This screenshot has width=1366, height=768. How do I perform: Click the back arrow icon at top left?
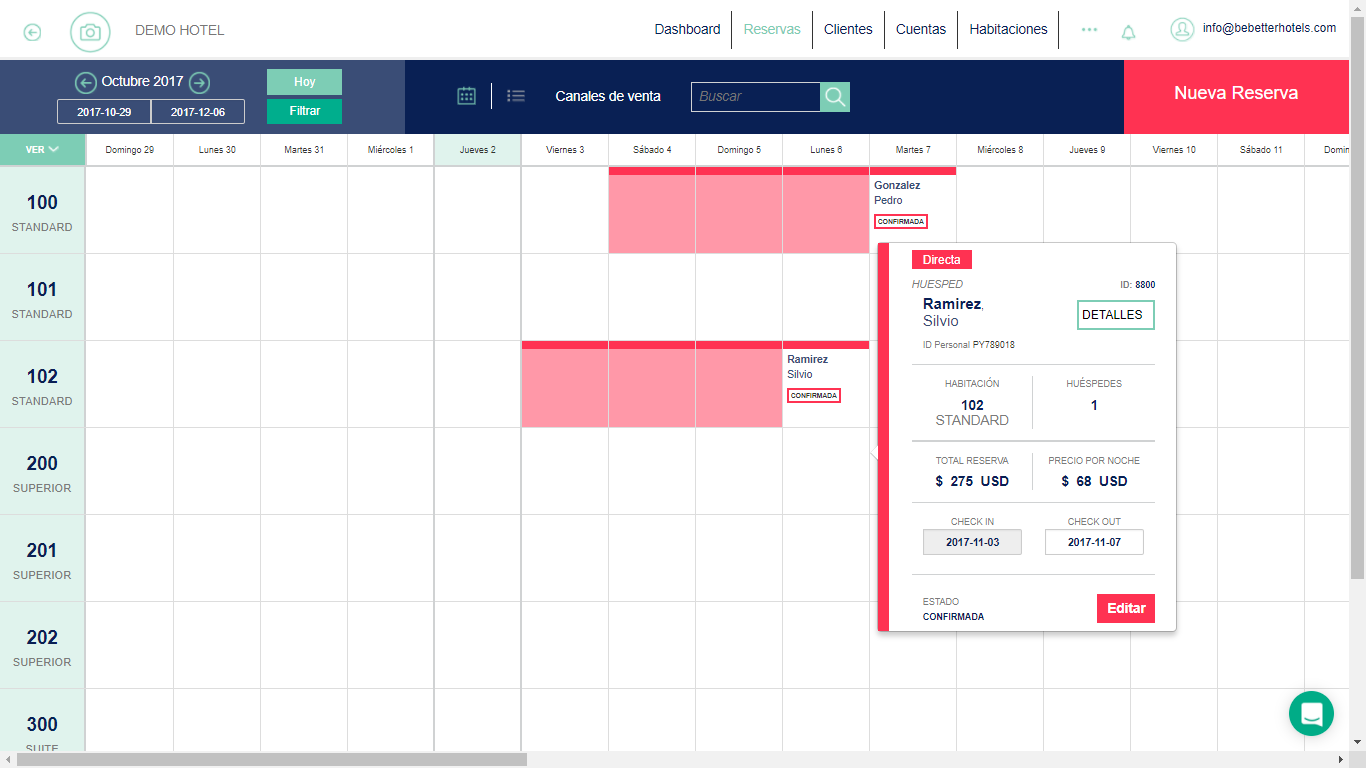pos(32,32)
